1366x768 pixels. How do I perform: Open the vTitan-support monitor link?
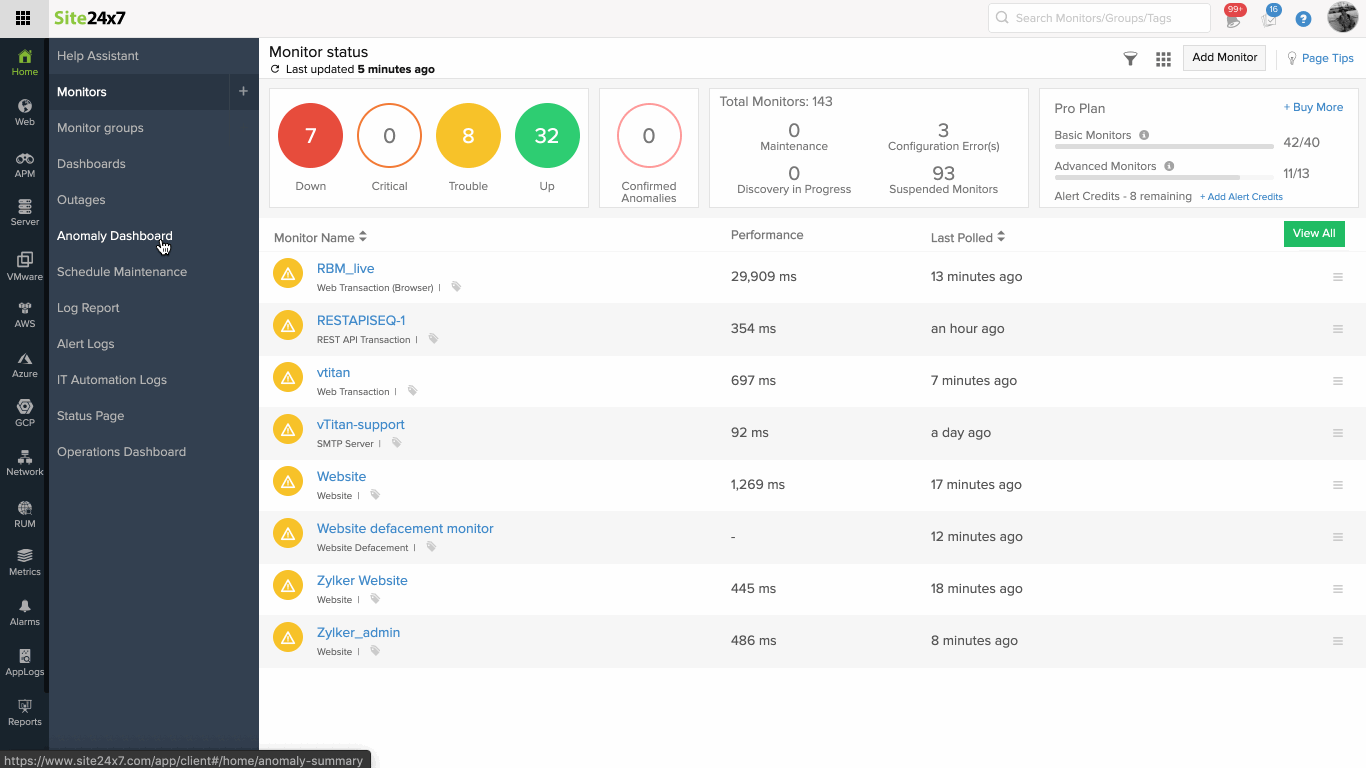(360, 425)
